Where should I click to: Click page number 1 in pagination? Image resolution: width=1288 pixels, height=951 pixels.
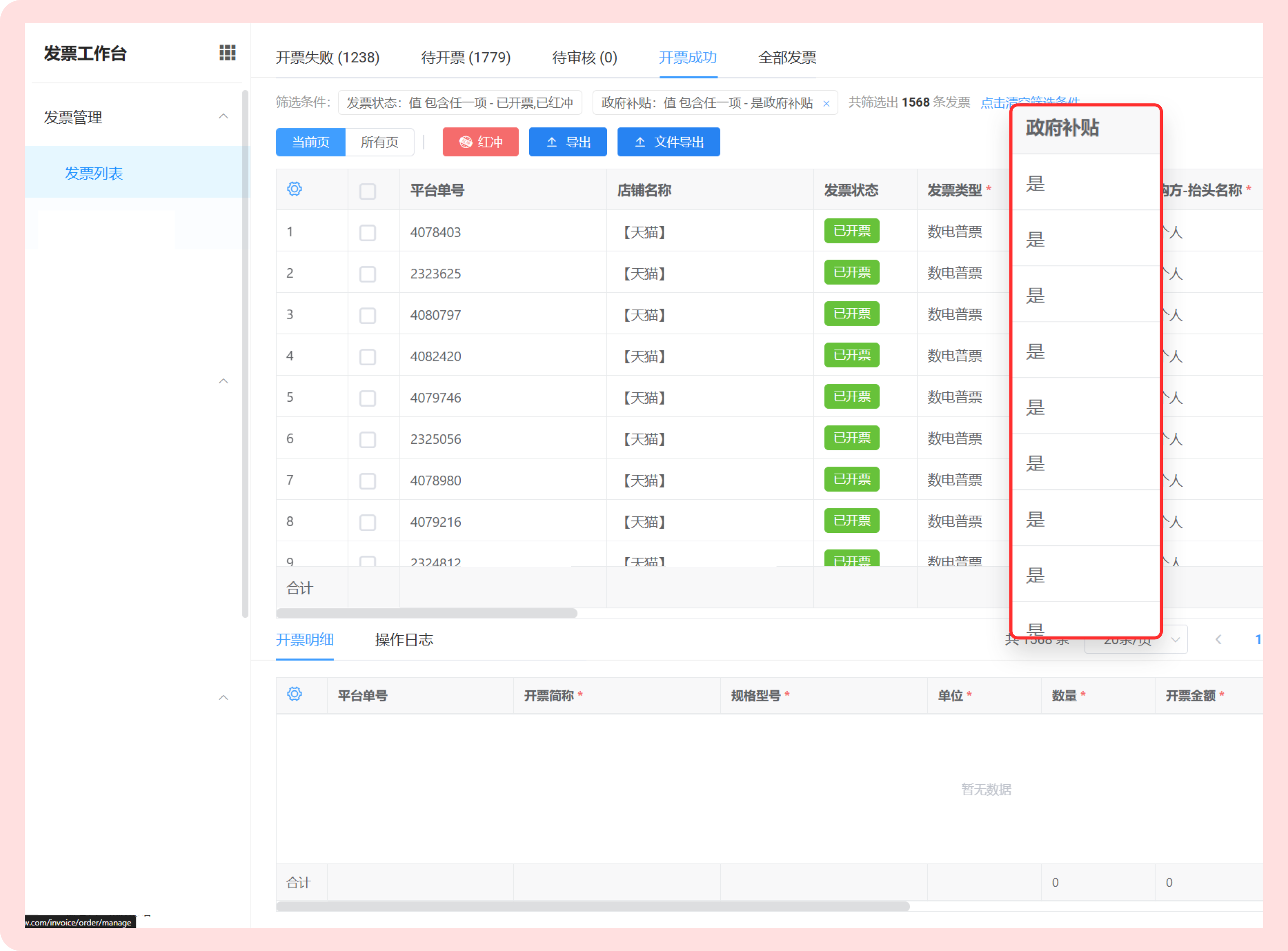click(x=1258, y=639)
